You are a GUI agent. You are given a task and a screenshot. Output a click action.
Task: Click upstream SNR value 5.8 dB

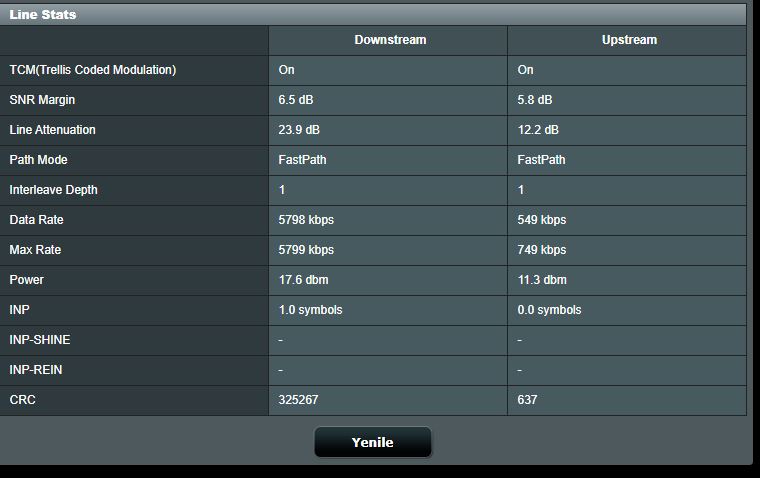coord(535,100)
